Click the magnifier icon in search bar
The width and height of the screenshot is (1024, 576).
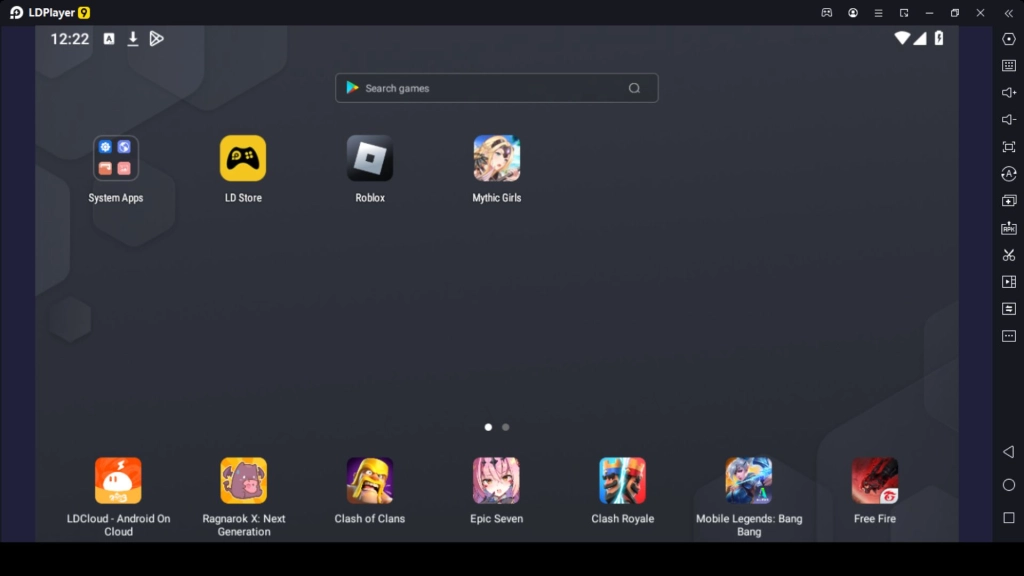(x=634, y=88)
